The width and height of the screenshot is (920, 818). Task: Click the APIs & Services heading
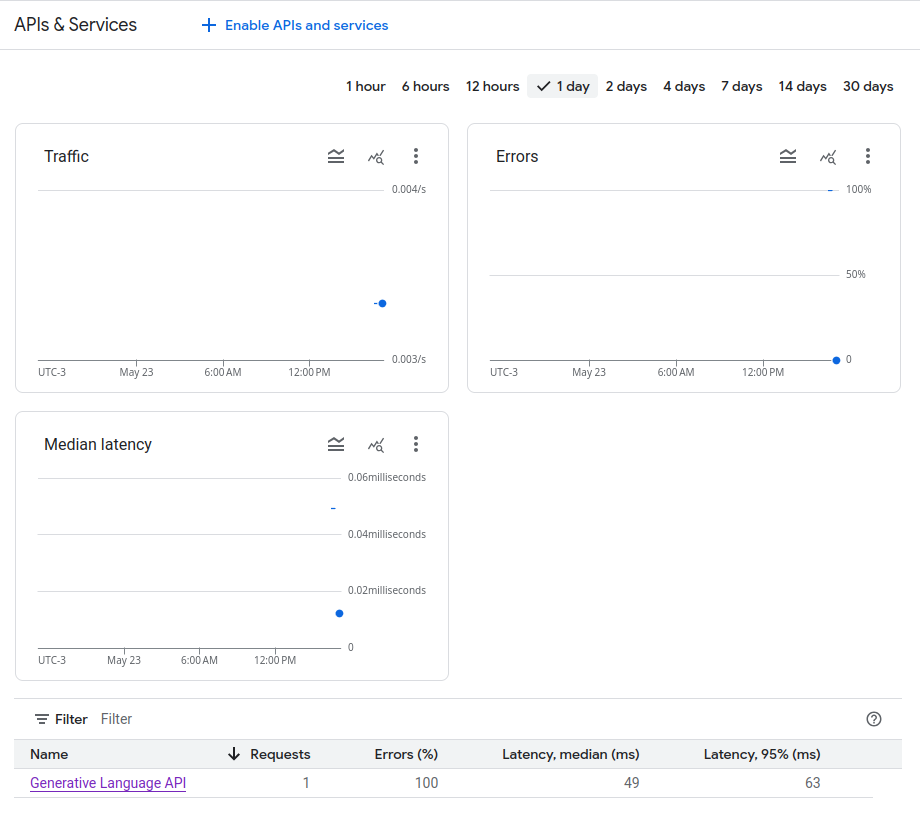click(x=75, y=25)
